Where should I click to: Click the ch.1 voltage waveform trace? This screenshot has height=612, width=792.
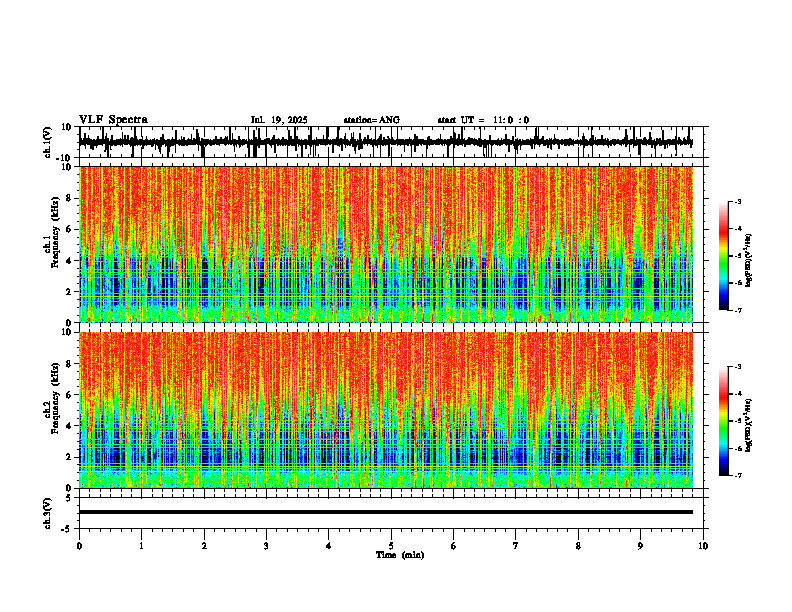coord(385,142)
